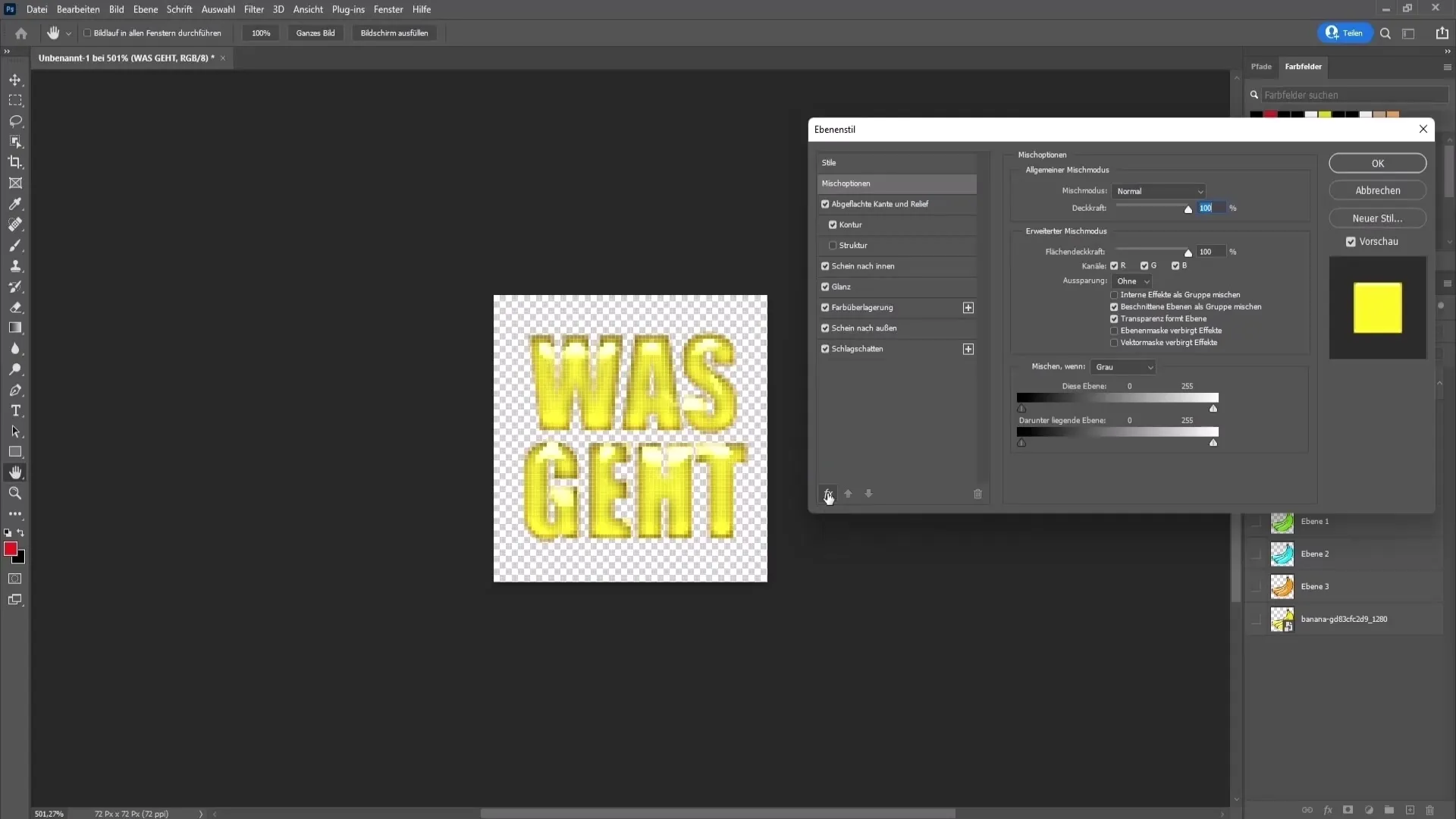Screen dimensions: 1456x819
Task: Toggle Abgeflachte Kante und Relief checkbox
Action: coord(825,203)
